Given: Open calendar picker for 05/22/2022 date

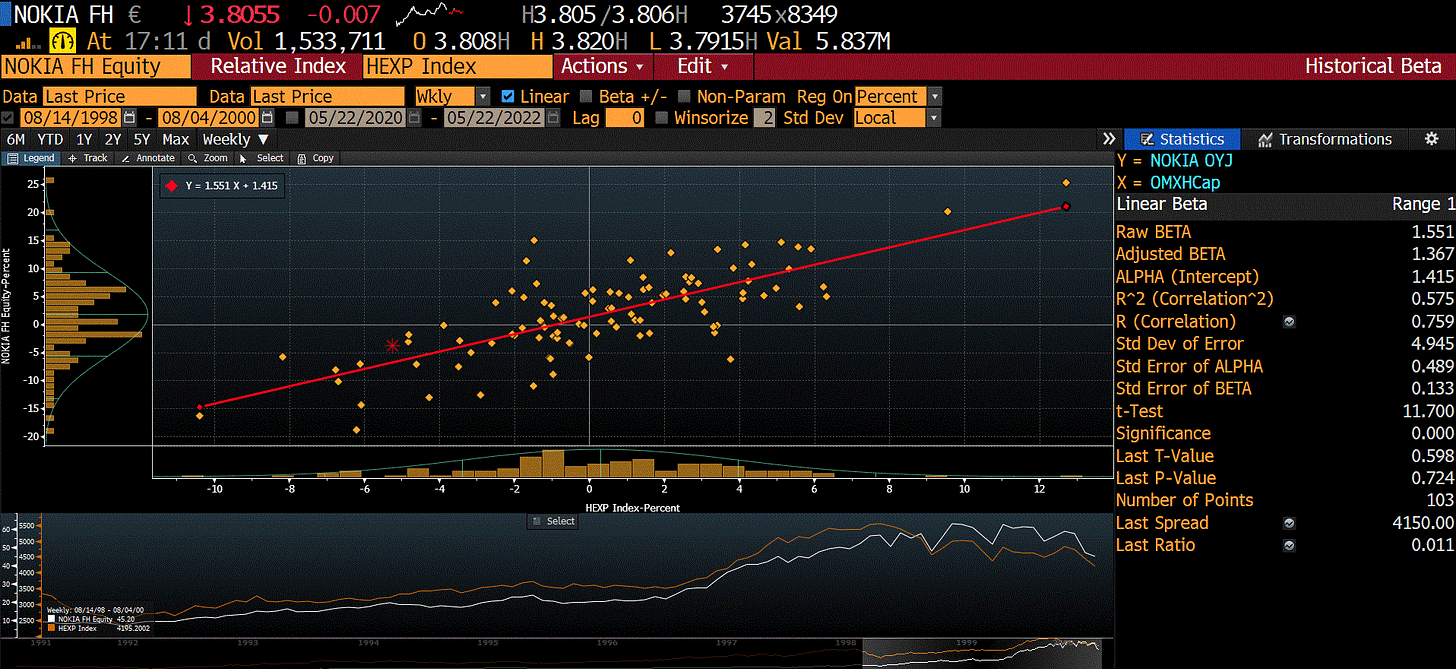Looking at the screenshot, I should click(x=551, y=118).
